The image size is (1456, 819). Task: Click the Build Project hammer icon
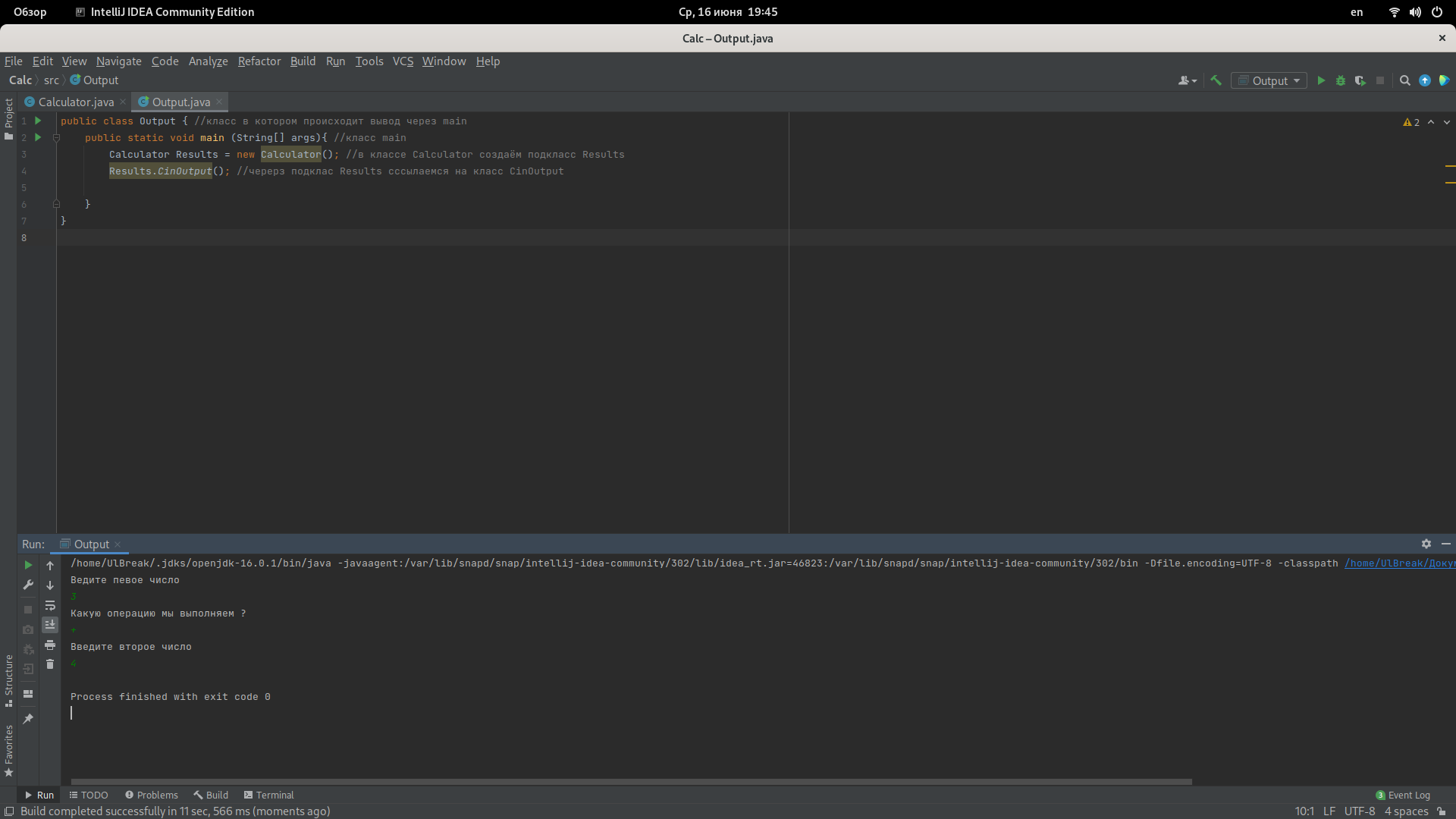pos(1216,80)
